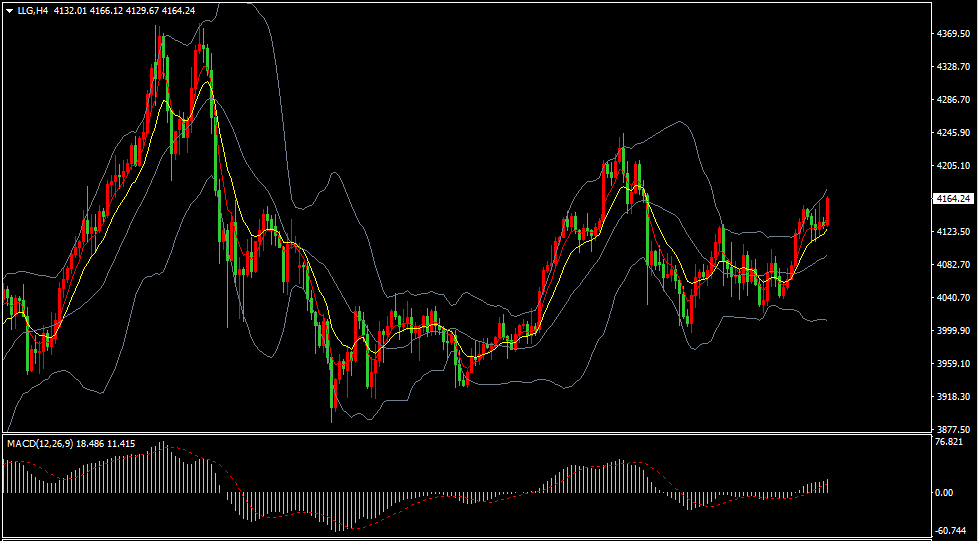The height and width of the screenshot is (541, 979).
Task: Click the MACD(12,26,9) indicator label
Action: [41, 444]
